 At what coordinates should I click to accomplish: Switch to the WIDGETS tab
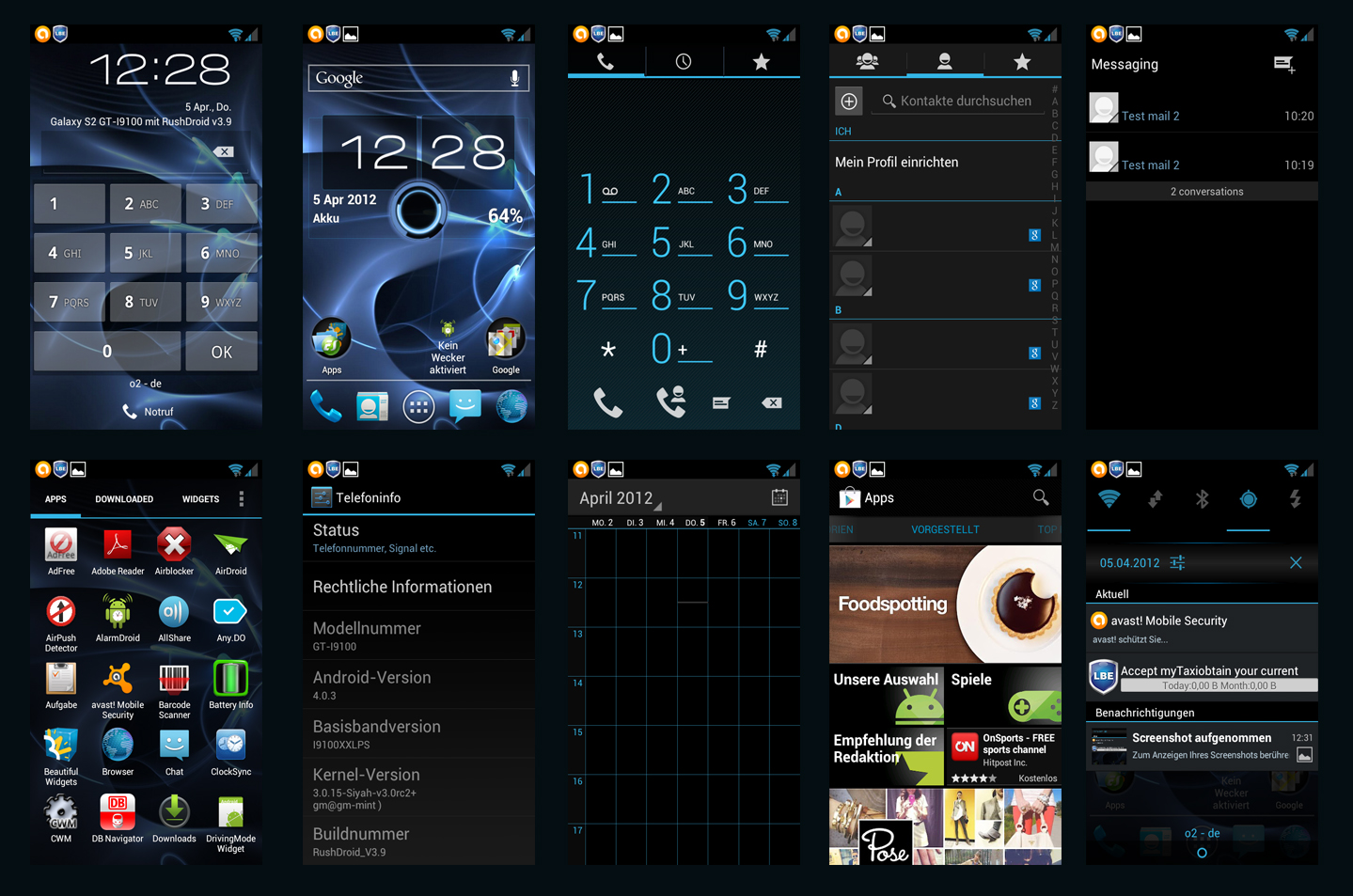(200, 499)
